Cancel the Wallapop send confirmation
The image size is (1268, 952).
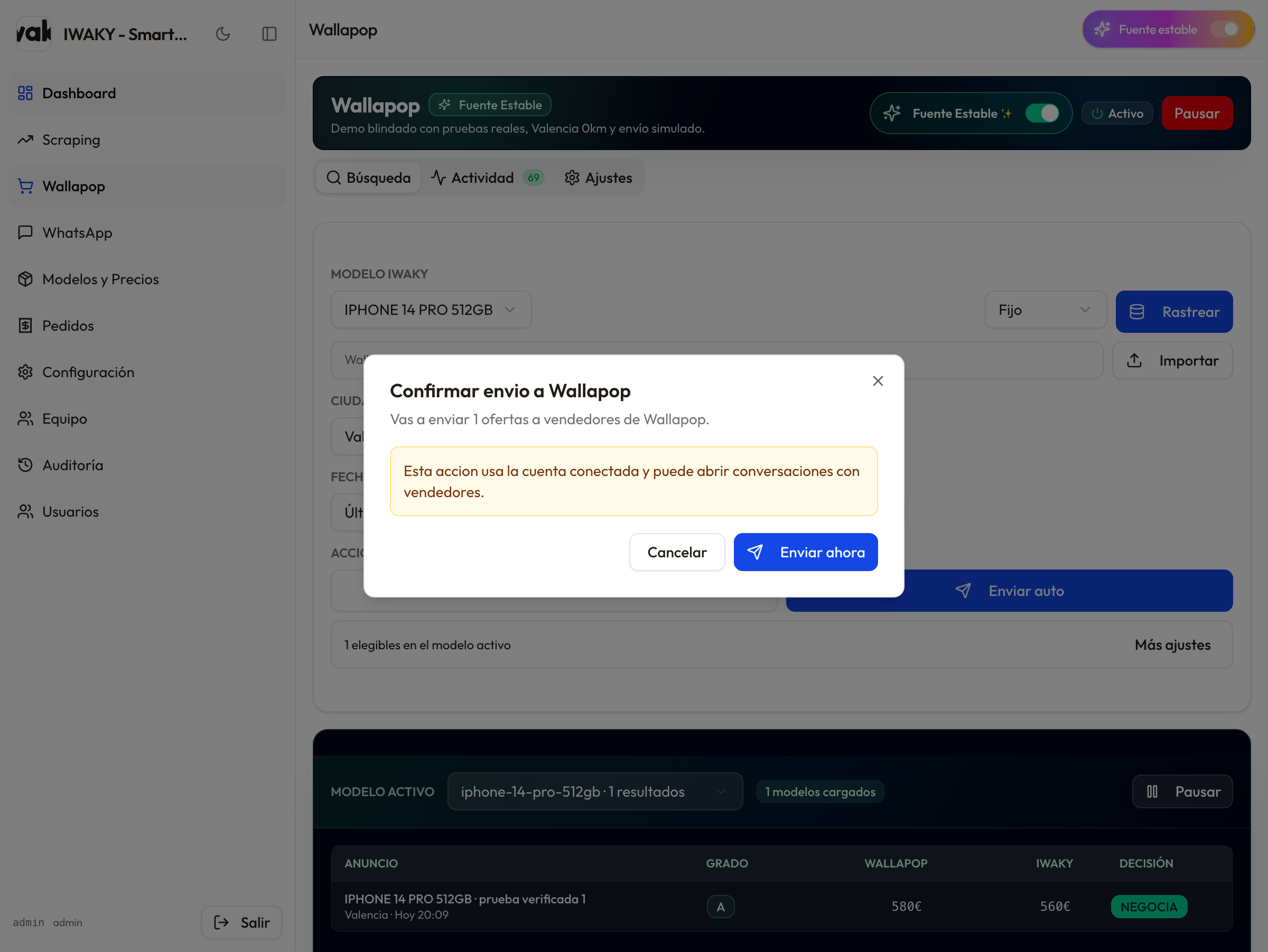tap(677, 552)
